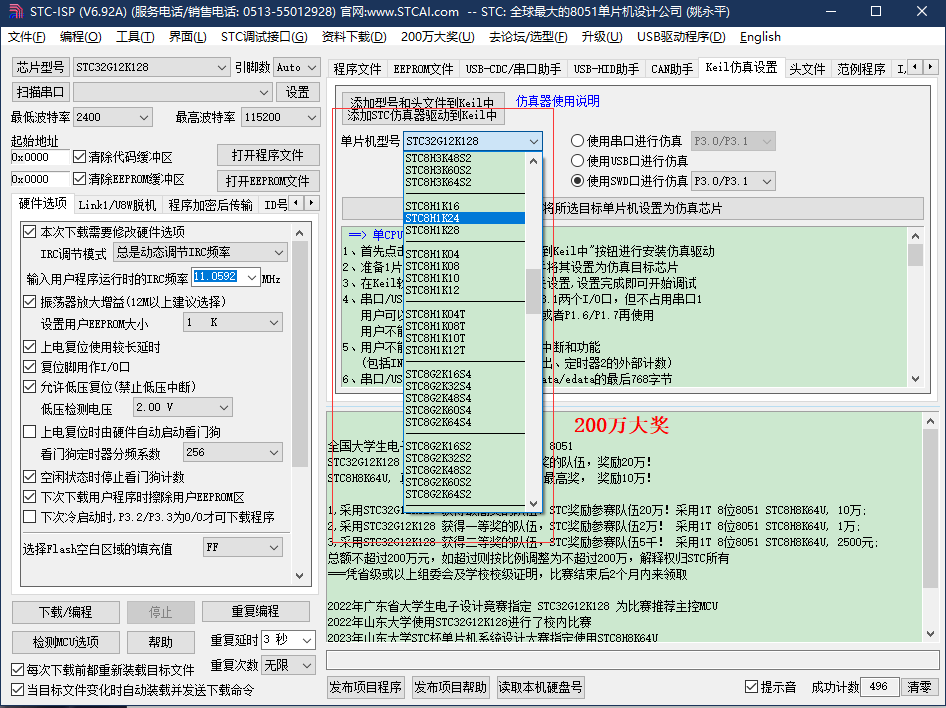The image size is (946, 708).
Task: Toggle 清除代码缓冲区 checkbox
Action: point(80,157)
